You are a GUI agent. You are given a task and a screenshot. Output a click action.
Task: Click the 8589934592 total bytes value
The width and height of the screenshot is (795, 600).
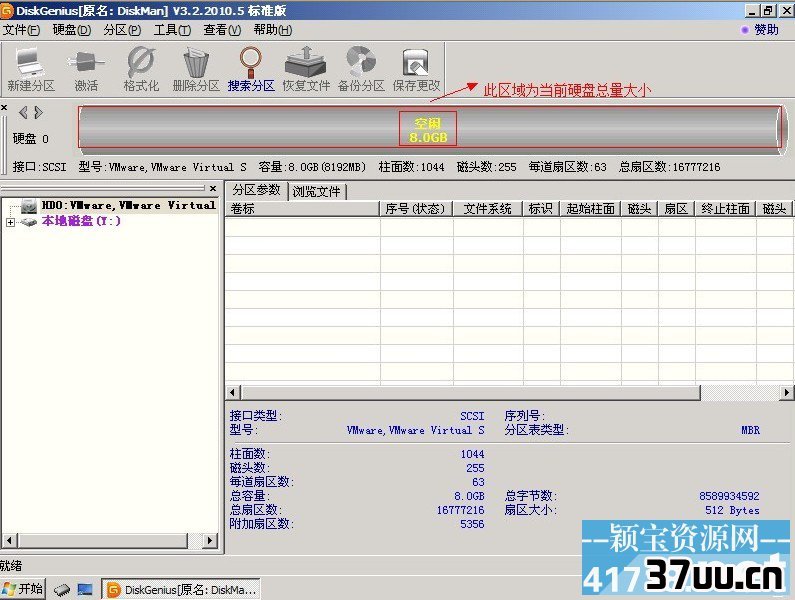[x=729, y=496]
